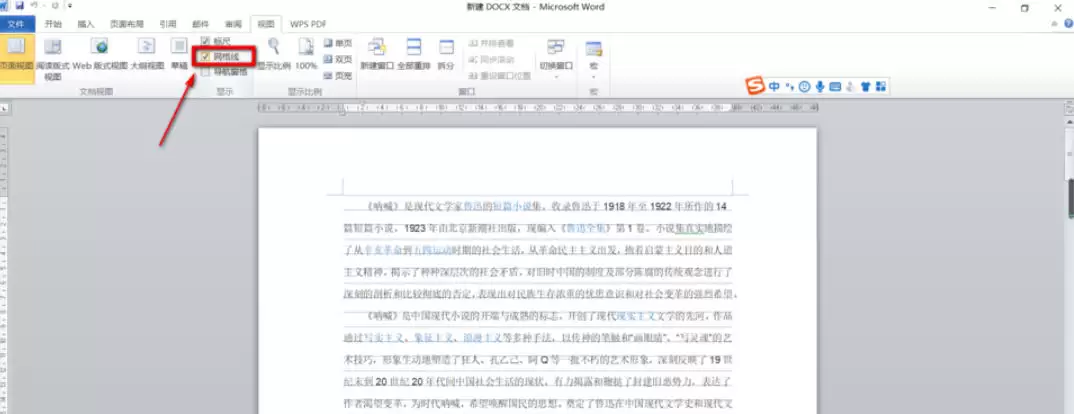Image resolution: width=1074 pixels, height=414 pixels.
Task: Click Synchronous Scrolling (同步滚动)
Action: 490,59
